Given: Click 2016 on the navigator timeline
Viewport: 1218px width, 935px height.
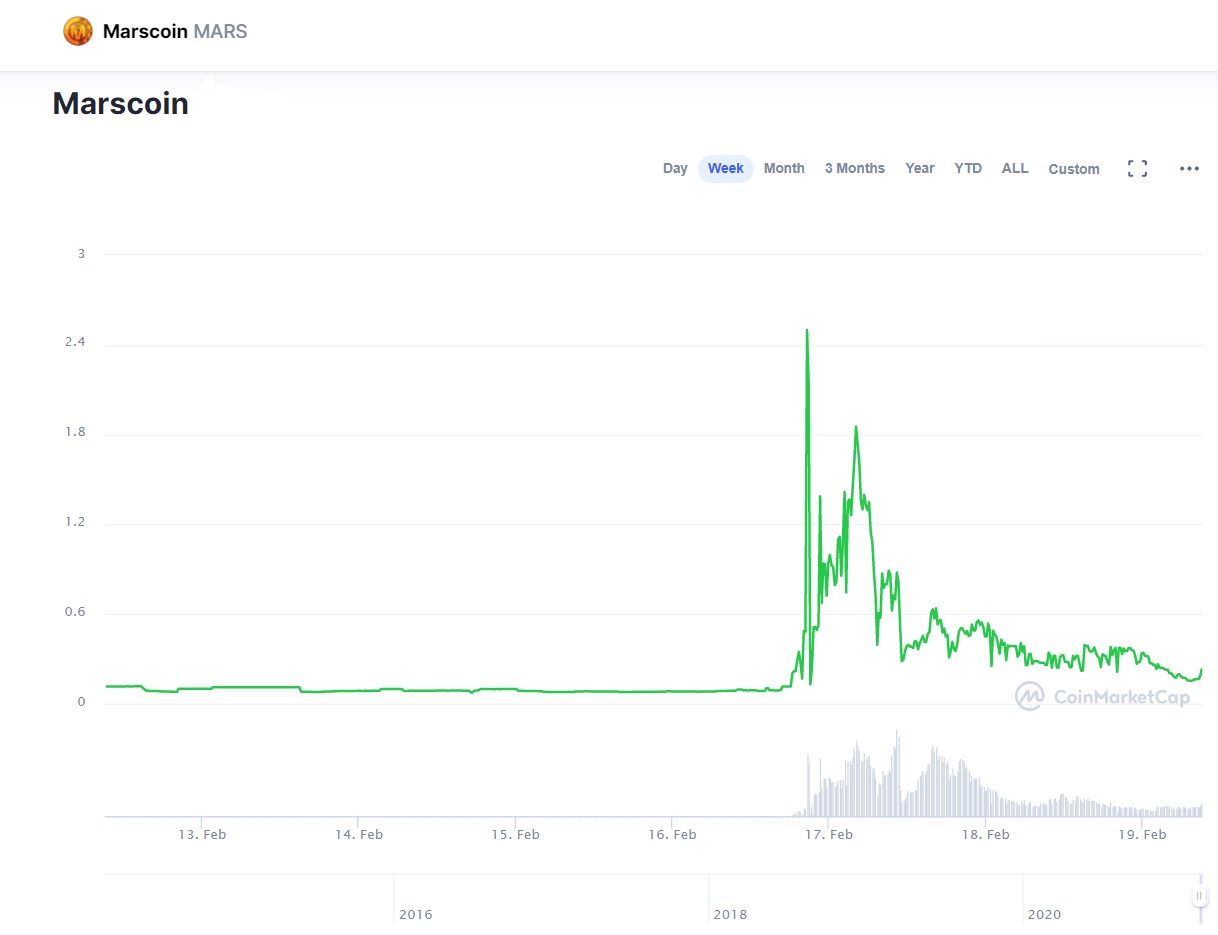Looking at the screenshot, I should pyautogui.click(x=415, y=914).
